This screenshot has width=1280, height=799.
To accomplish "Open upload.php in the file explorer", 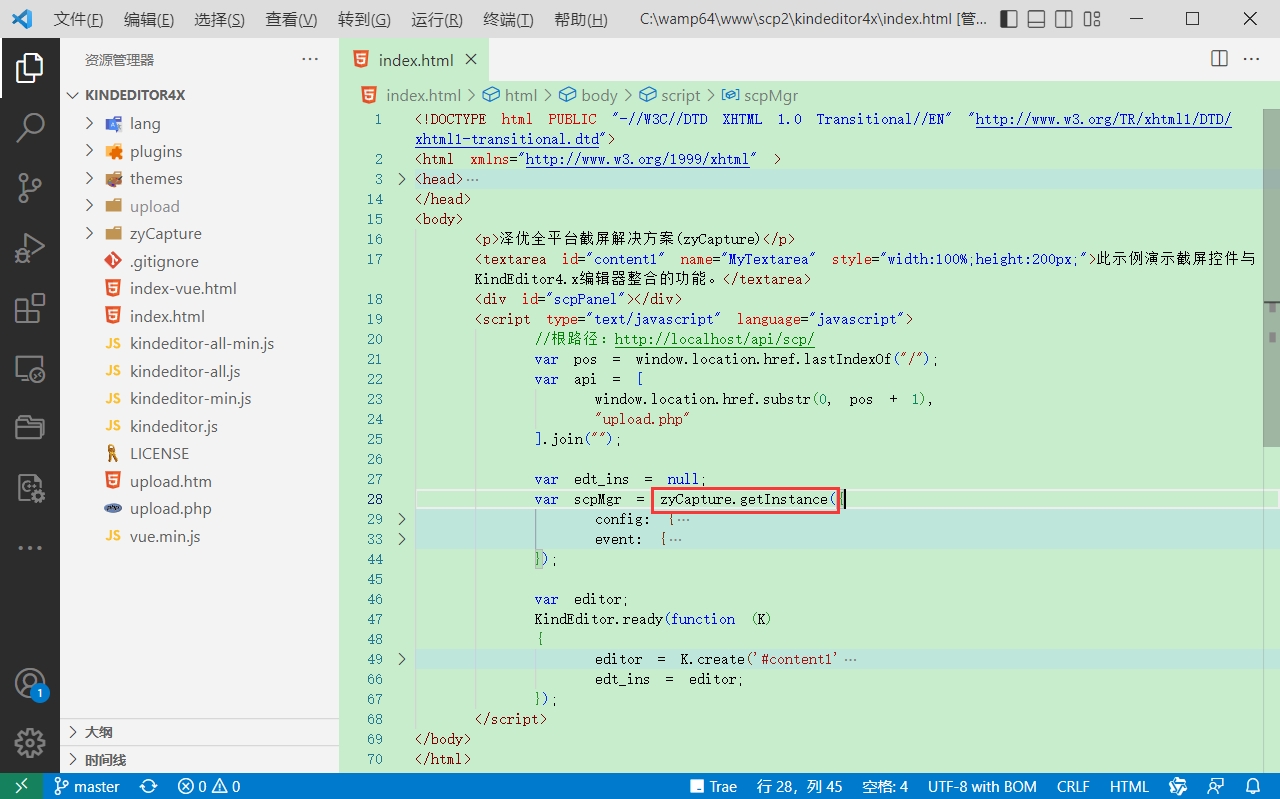I will tap(170, 508).
